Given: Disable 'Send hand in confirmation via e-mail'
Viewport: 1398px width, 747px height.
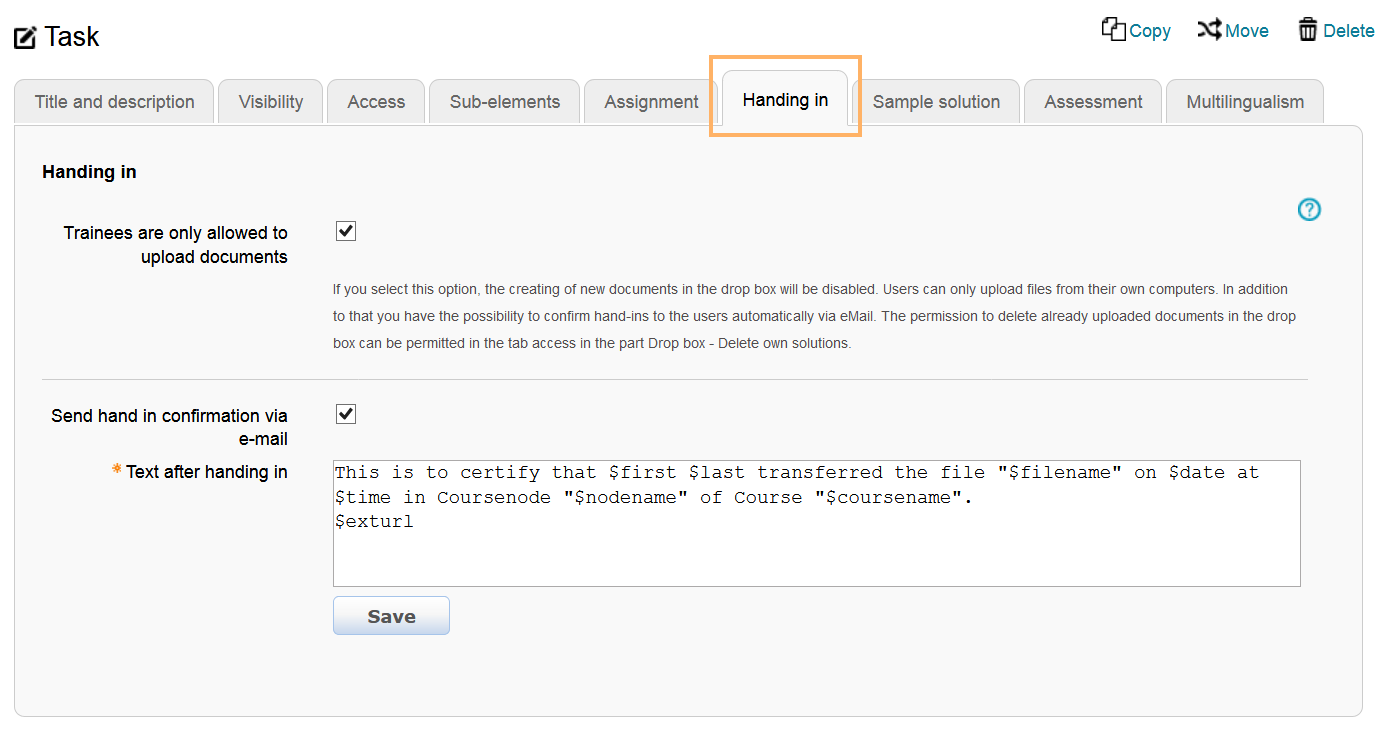Looking at the screenshot, I should [x=346, y=414].
